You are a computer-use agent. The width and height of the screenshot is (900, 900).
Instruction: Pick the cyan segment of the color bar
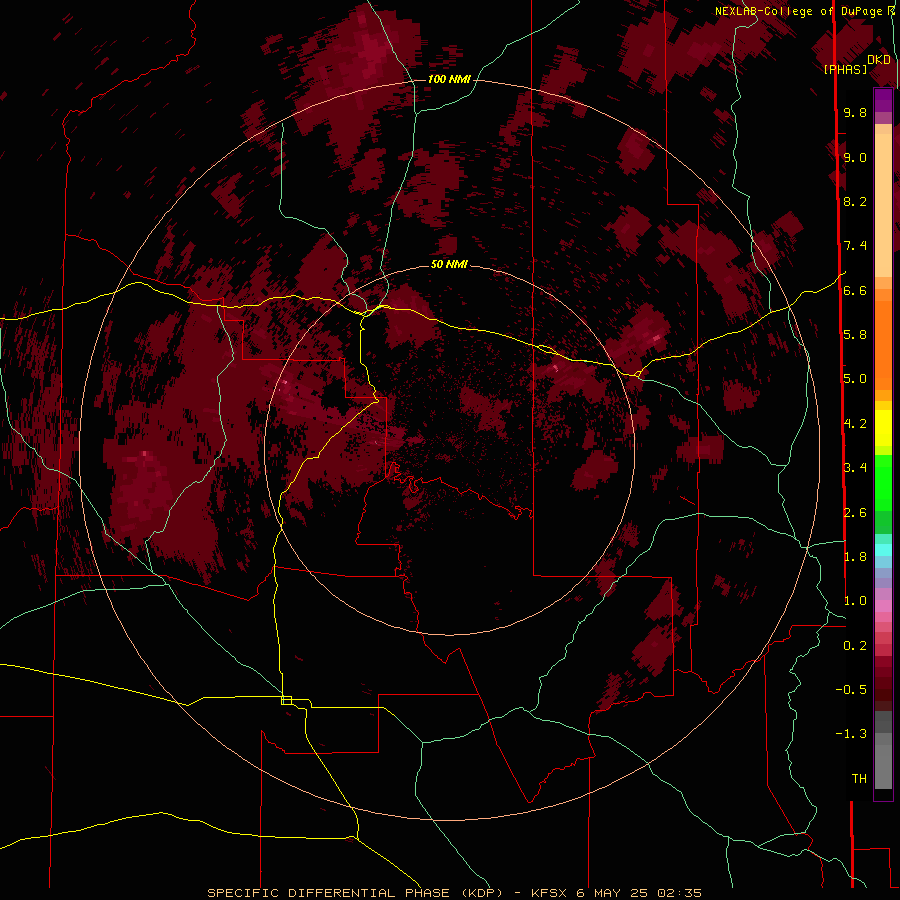click(x=883, y=550)
